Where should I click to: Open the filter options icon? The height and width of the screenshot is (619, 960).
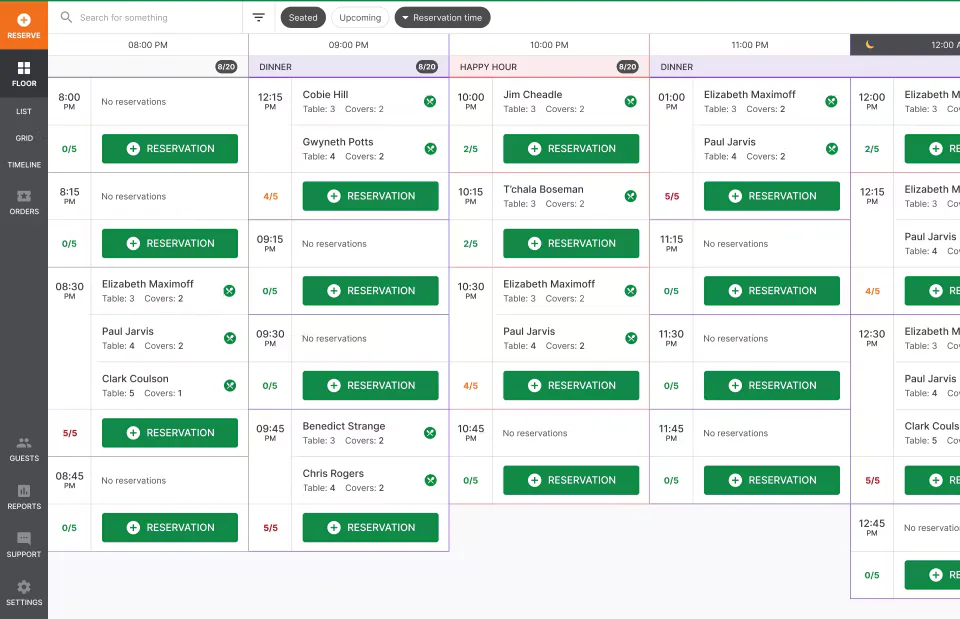pyautogui.click(x=259, y=17)
